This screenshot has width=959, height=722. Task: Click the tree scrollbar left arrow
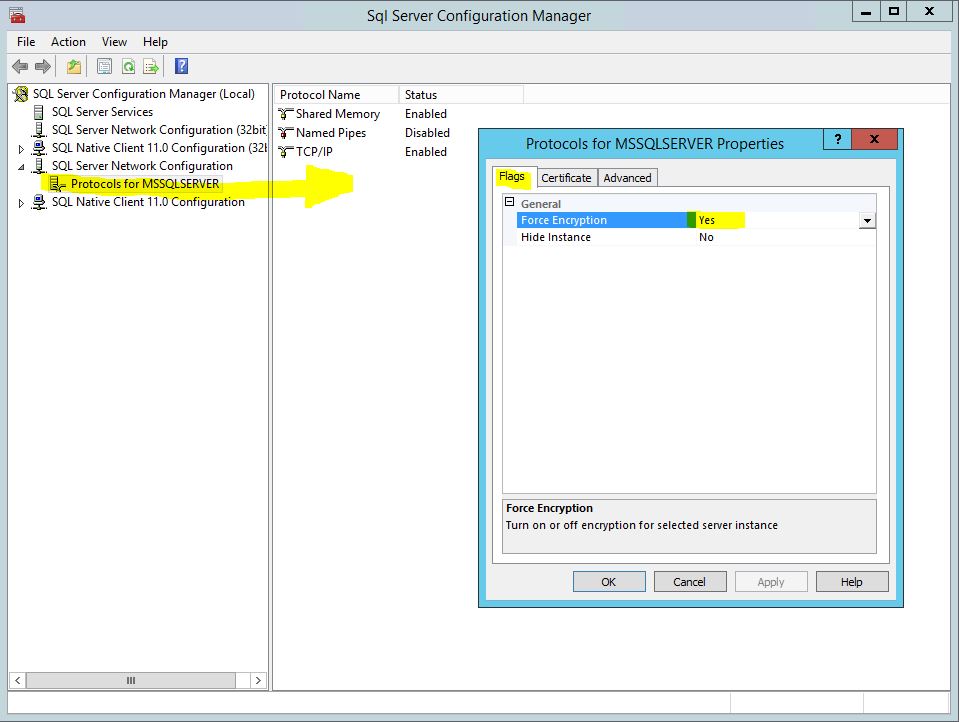coord(18,680)
